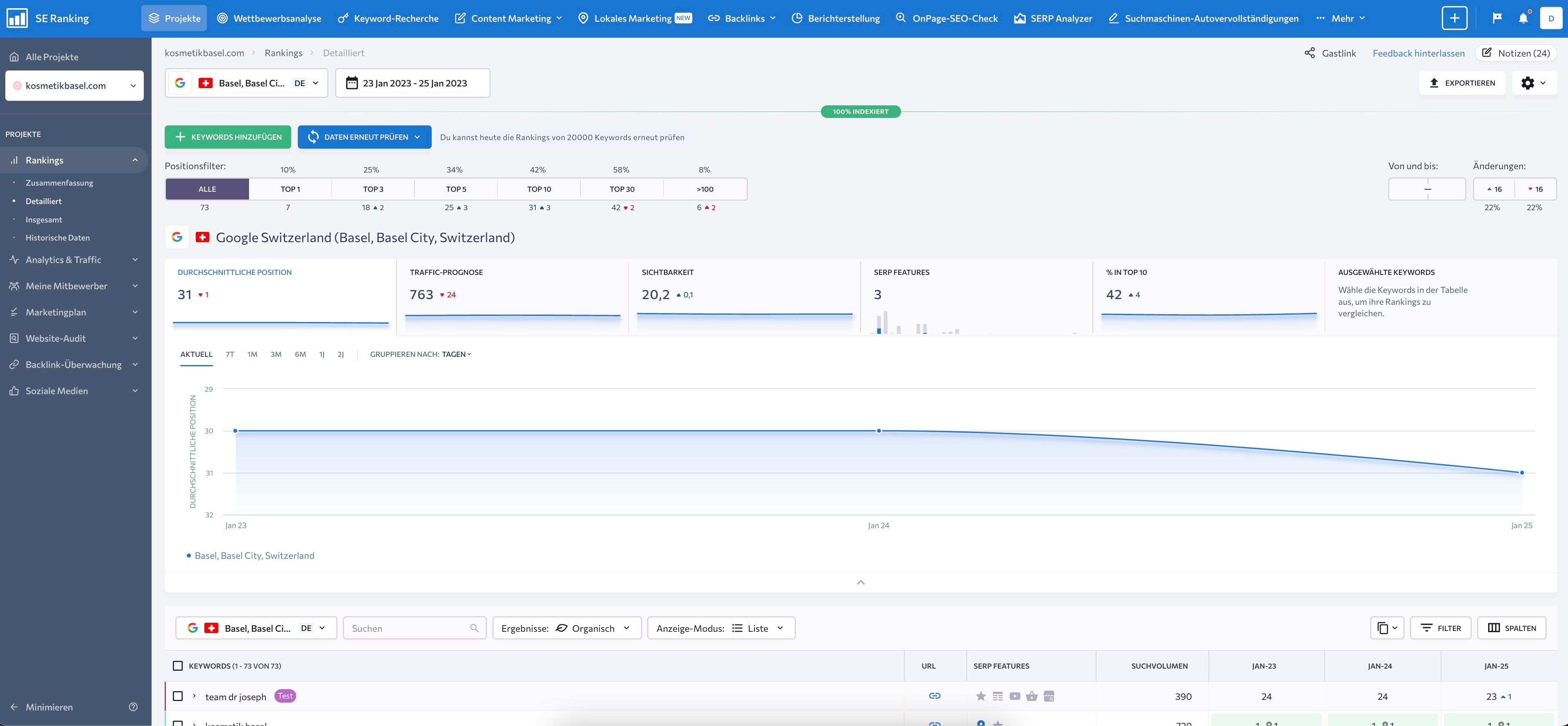Open the Gastlink share icon
Image resolution: width=1568 pixels, height=726 pixels.
[1309, 53]
